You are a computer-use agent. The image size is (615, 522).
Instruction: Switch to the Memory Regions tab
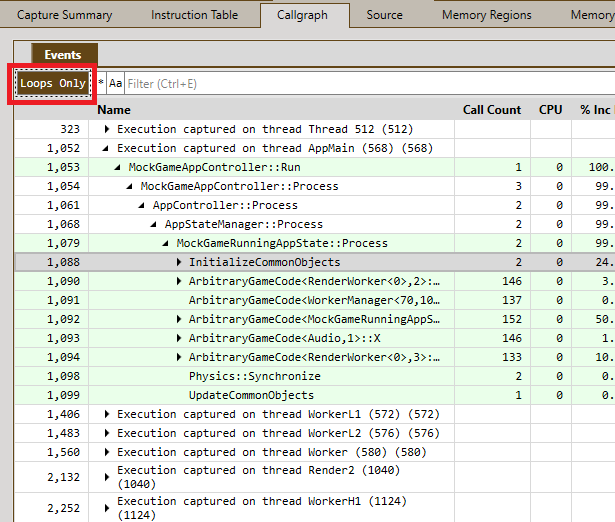coord(487,15)
